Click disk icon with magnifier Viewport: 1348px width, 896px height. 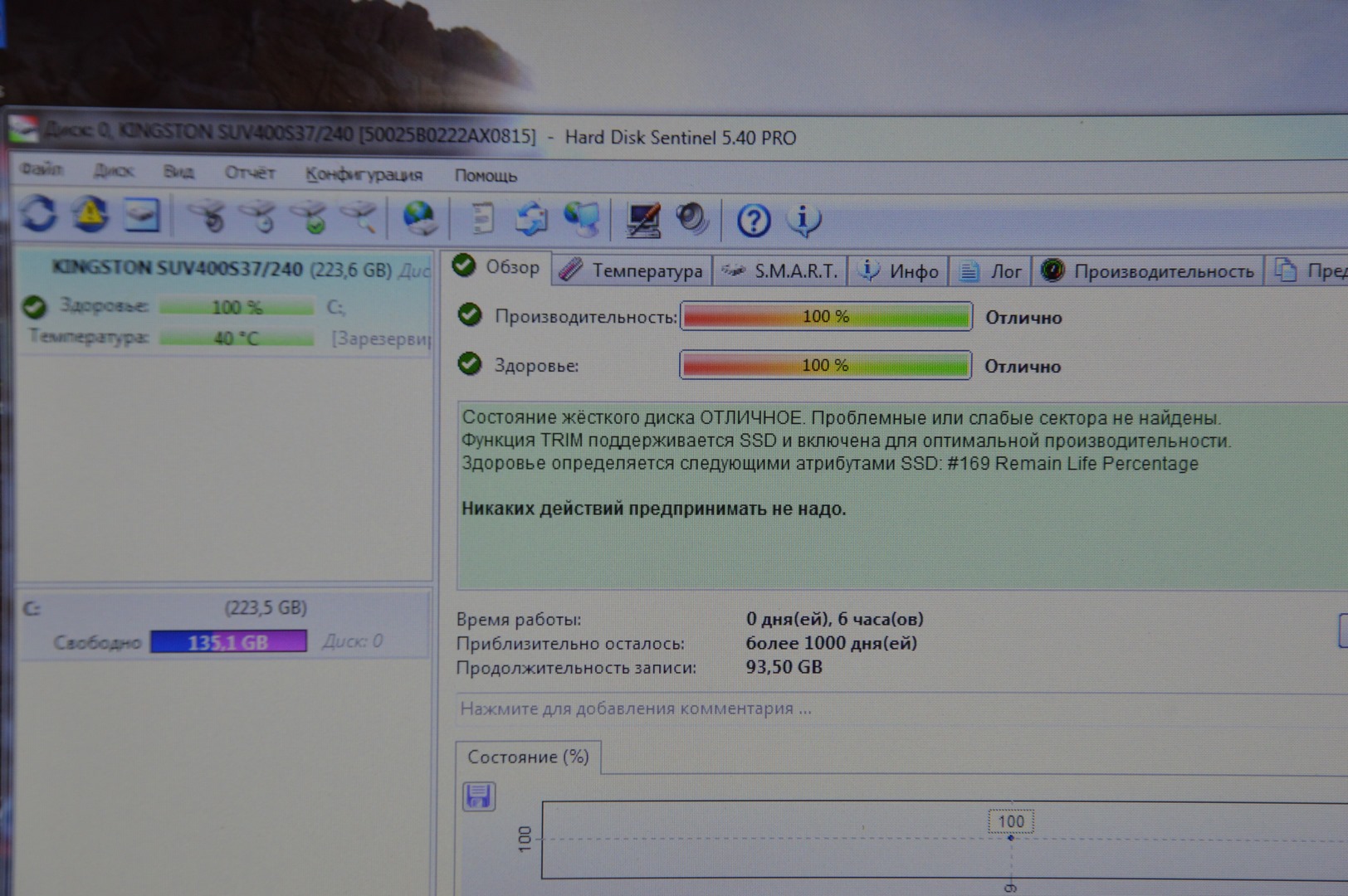(359, 217)
